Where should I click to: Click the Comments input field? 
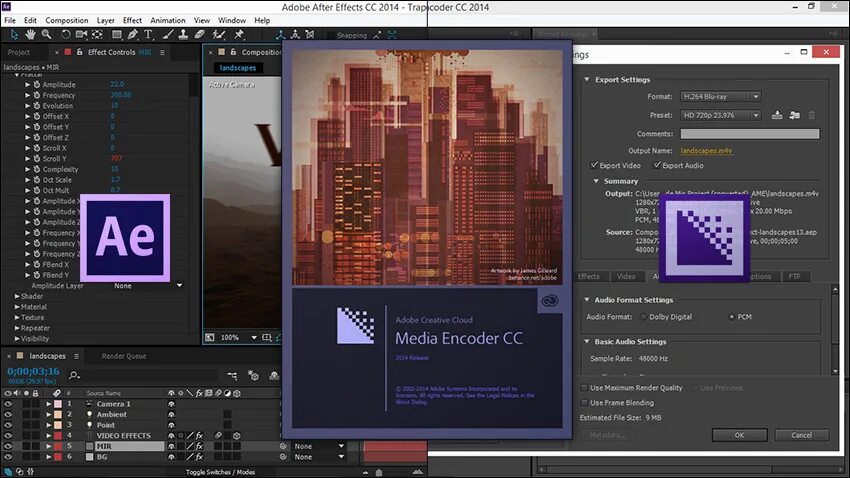(750, 133)
